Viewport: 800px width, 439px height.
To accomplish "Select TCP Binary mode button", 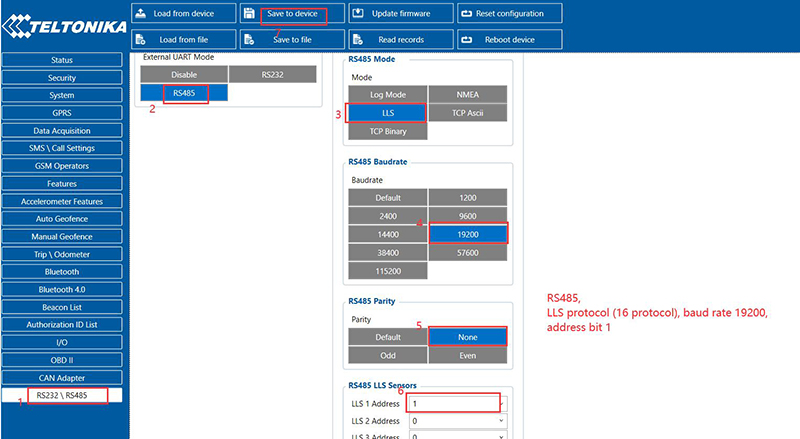I will coord(387,131).
